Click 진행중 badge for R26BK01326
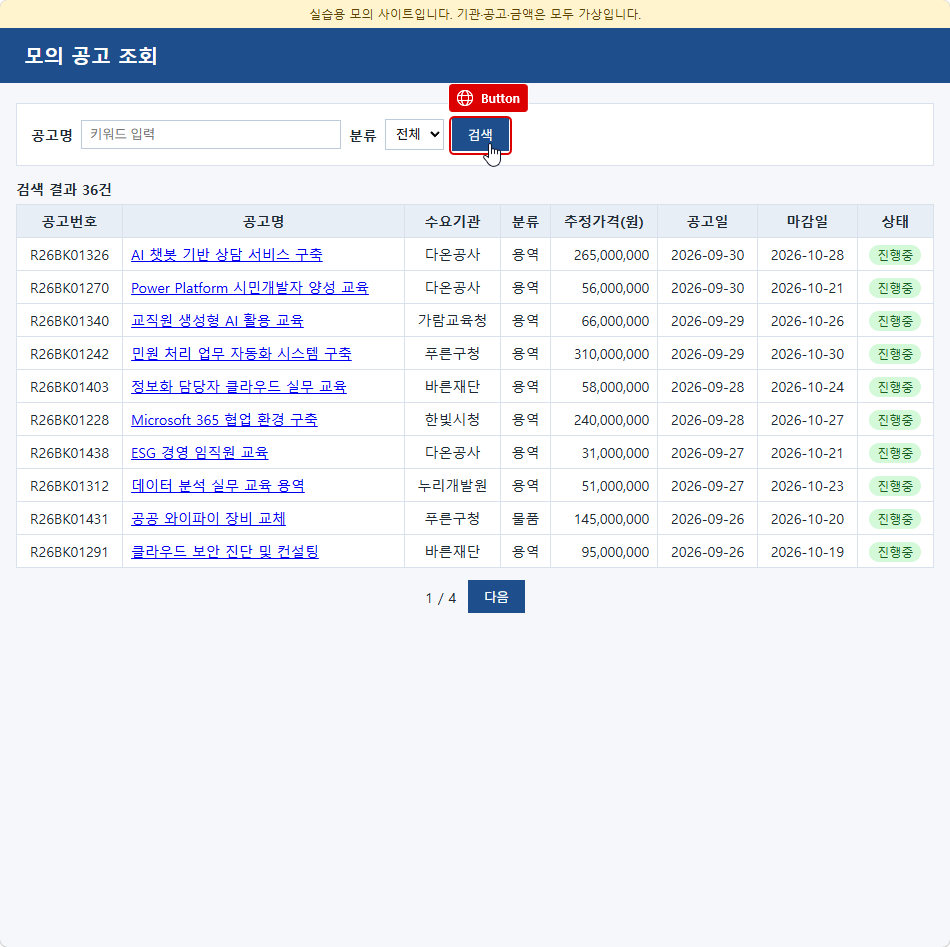 pyautogui.click(x=895, y=255)
